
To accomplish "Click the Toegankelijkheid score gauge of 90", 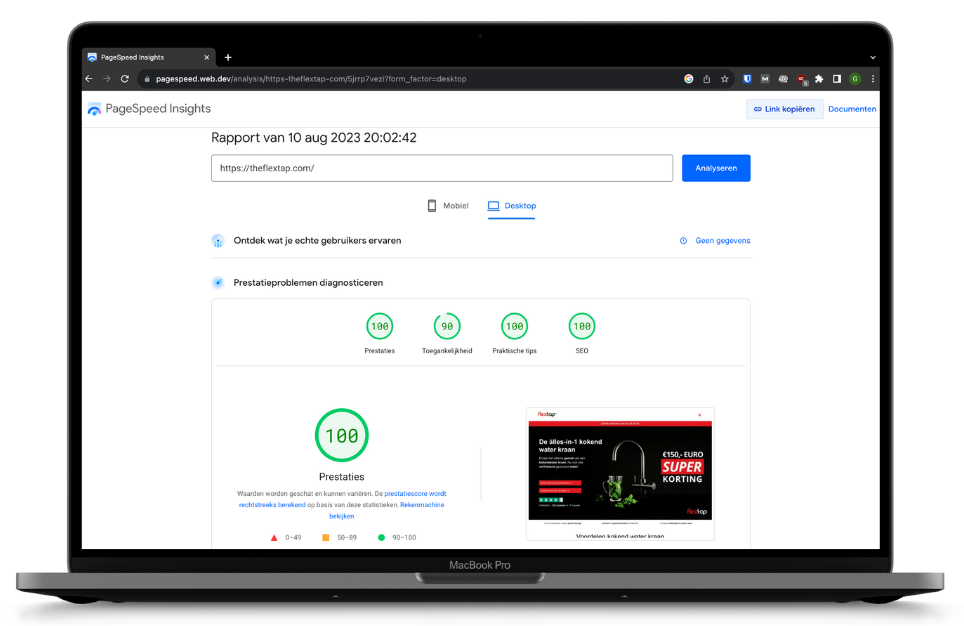I will tap(447, 327).
